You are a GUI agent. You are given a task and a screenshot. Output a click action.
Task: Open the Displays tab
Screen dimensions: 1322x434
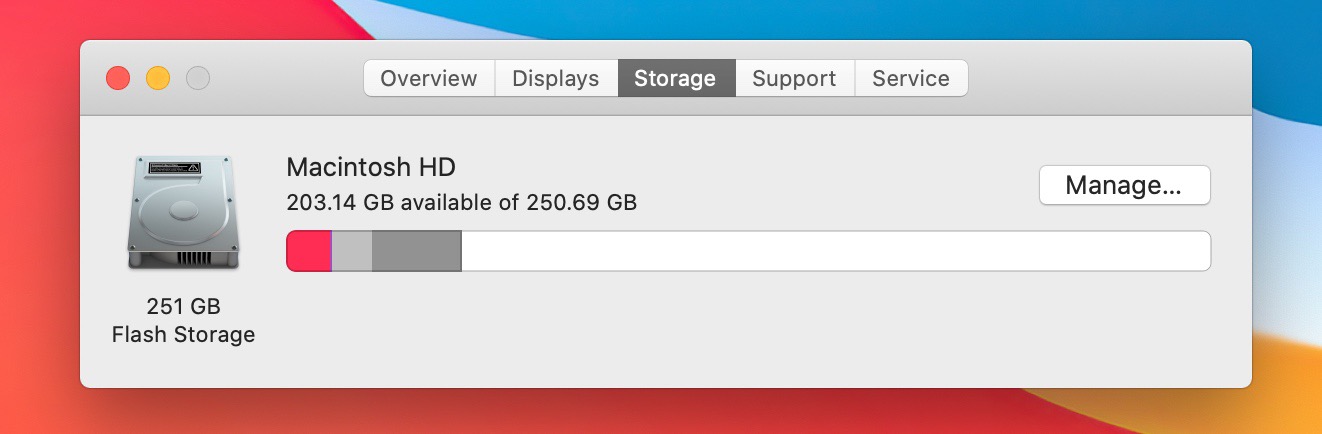[x=556, y=78]
